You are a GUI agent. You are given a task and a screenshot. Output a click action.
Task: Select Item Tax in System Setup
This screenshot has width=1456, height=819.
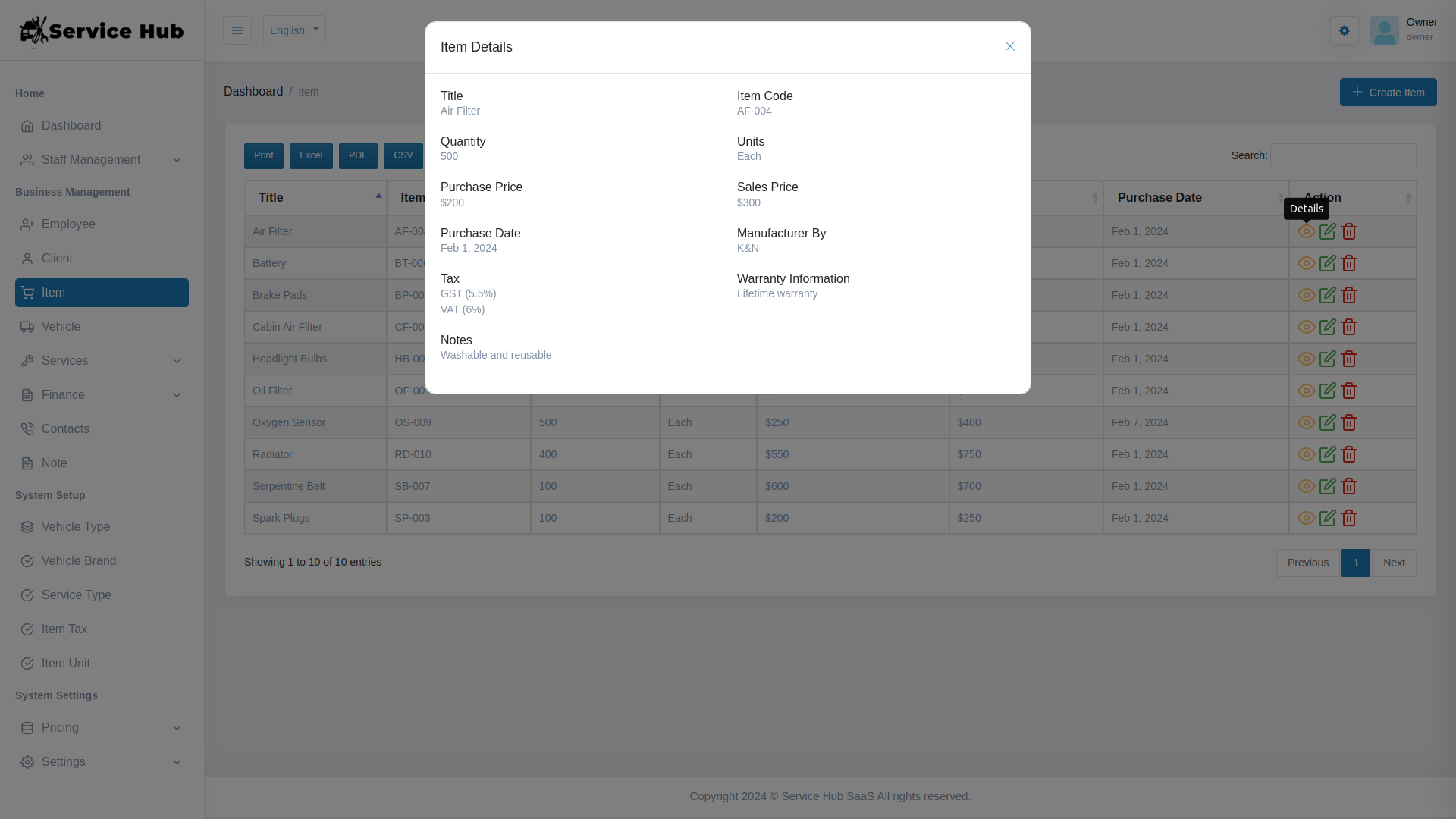[64, 629]
